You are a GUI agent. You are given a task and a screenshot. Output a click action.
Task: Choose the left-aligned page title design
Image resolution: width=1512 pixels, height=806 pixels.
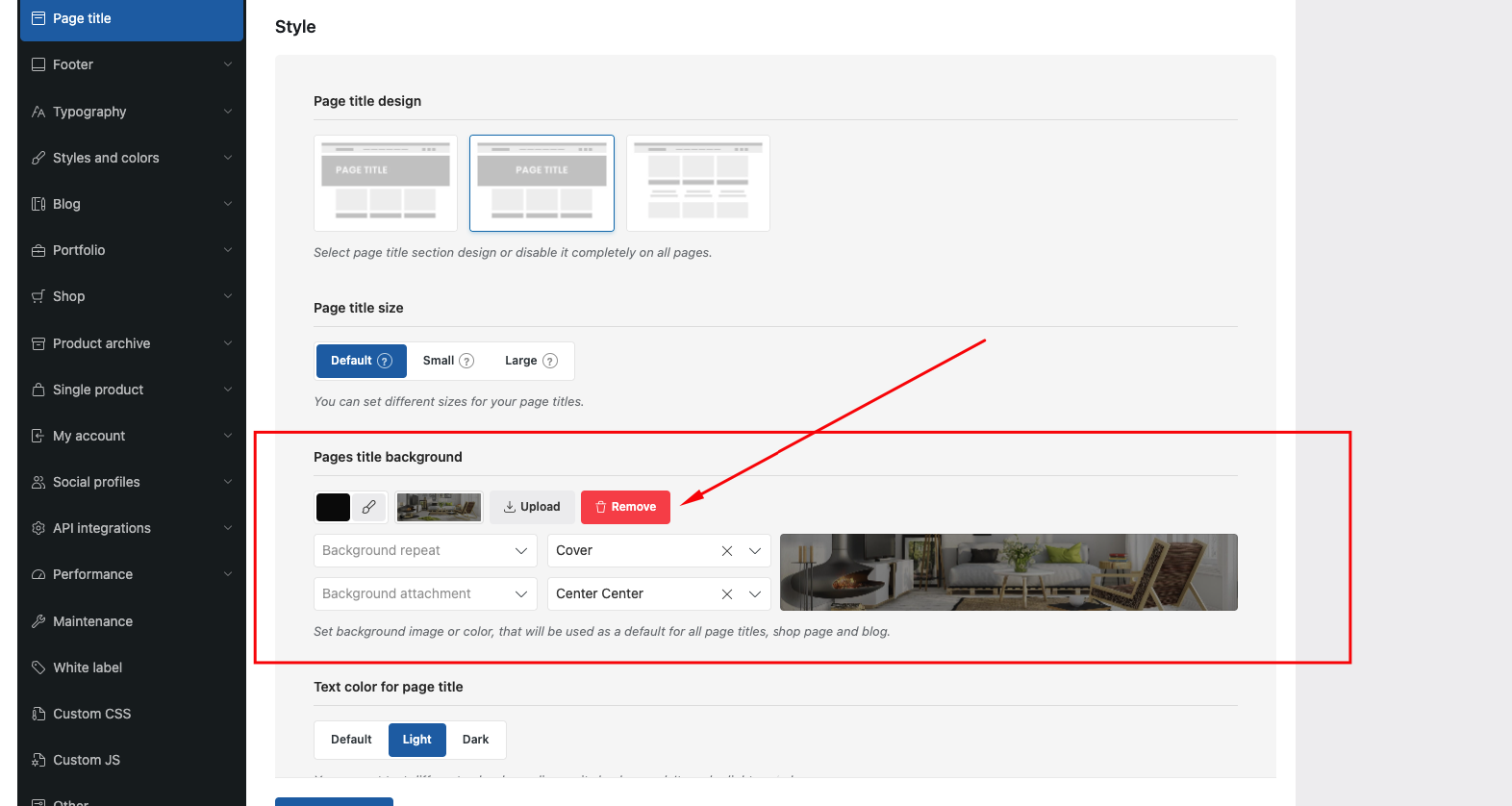click(386, 183)
